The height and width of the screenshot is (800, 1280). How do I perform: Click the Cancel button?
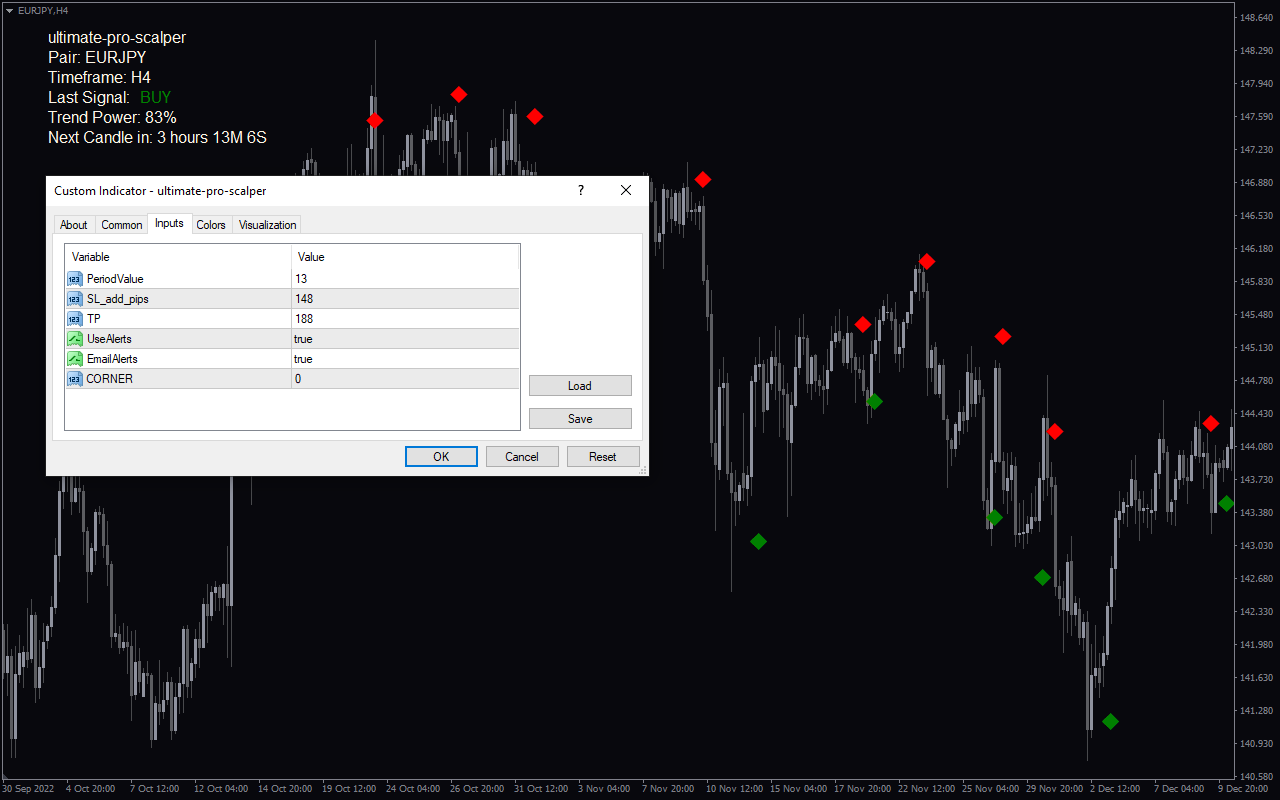coord(522,456)
